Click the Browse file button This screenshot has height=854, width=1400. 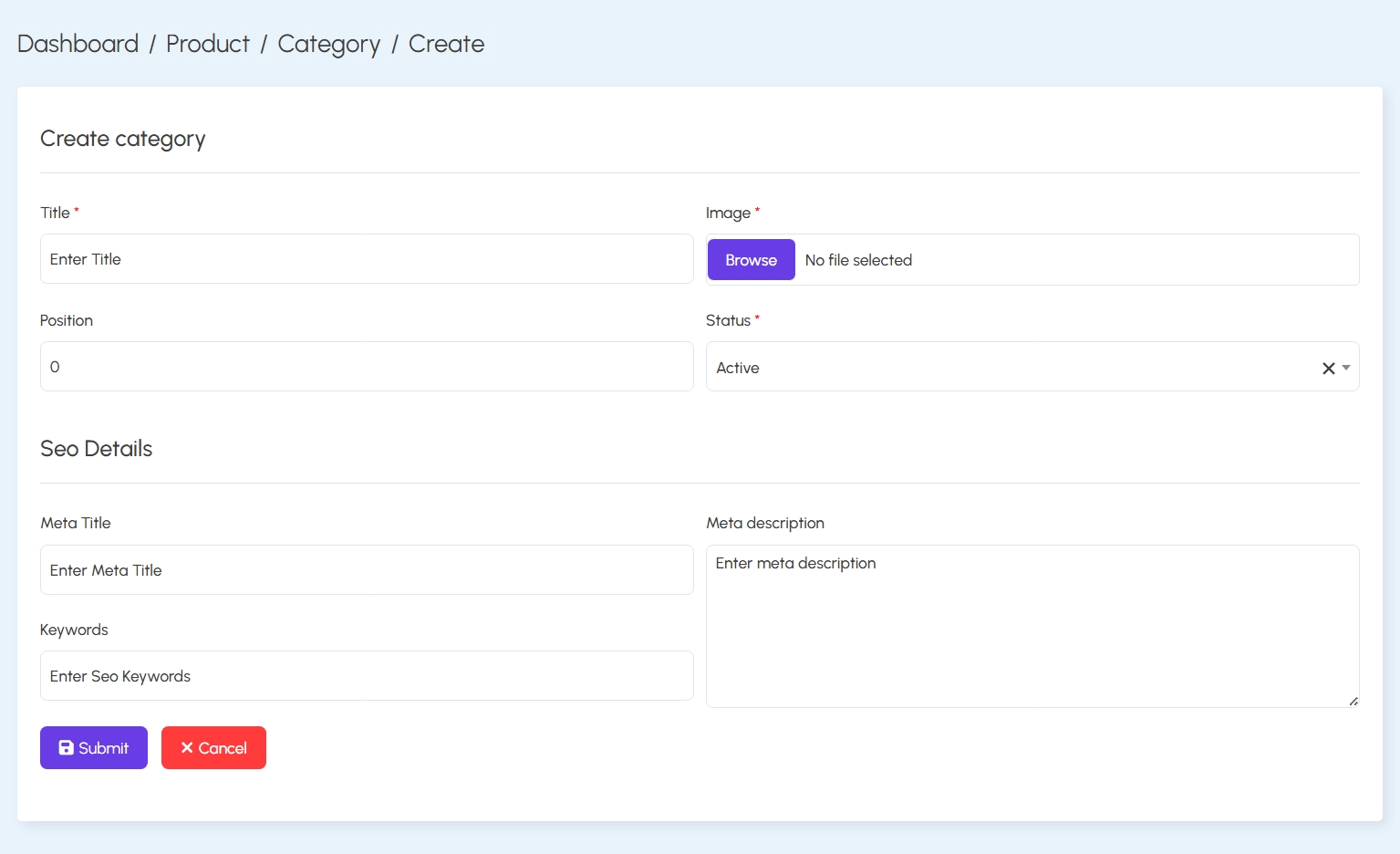tap(751, 260)
